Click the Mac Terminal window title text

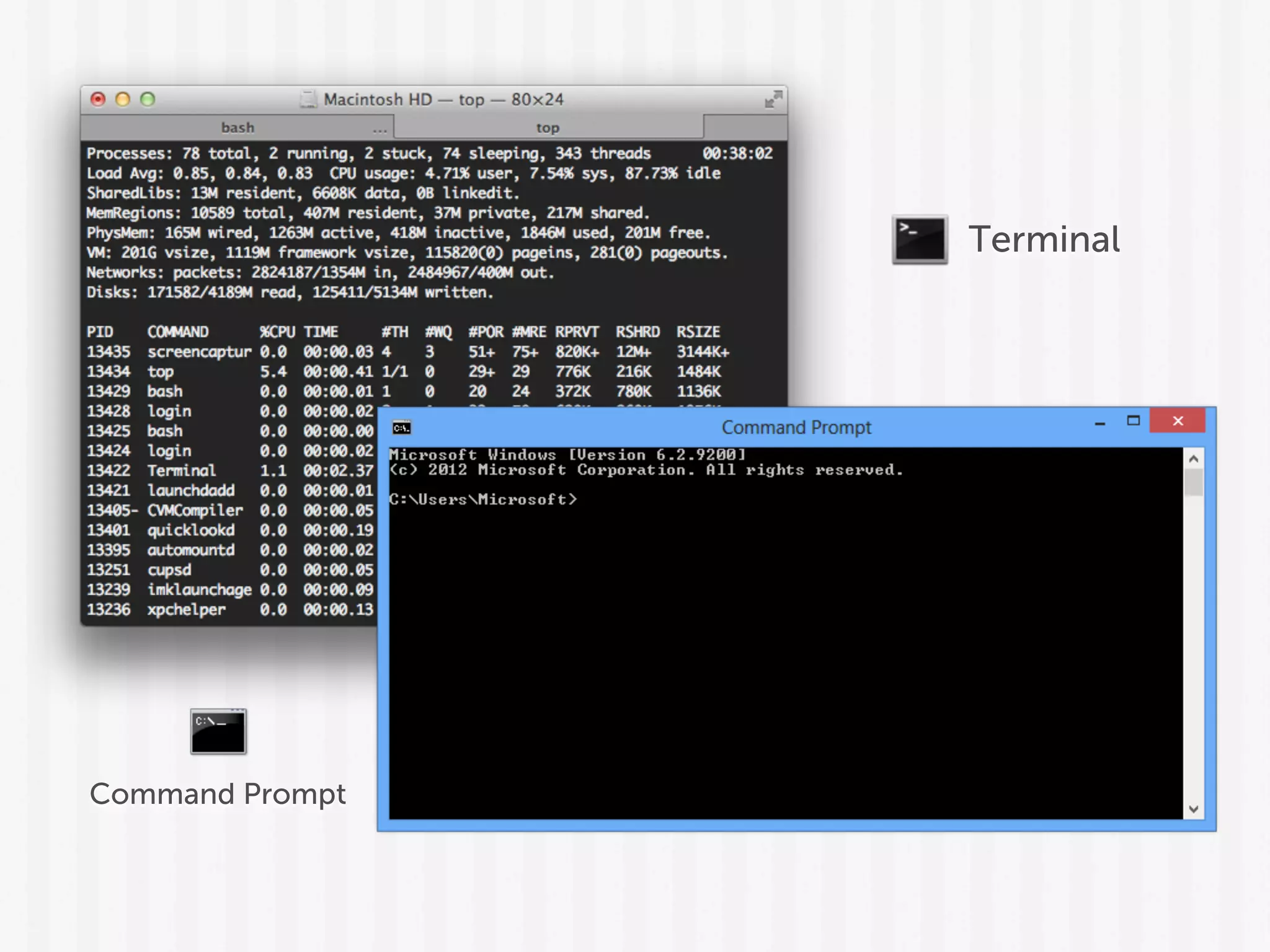tap(443, 99)
